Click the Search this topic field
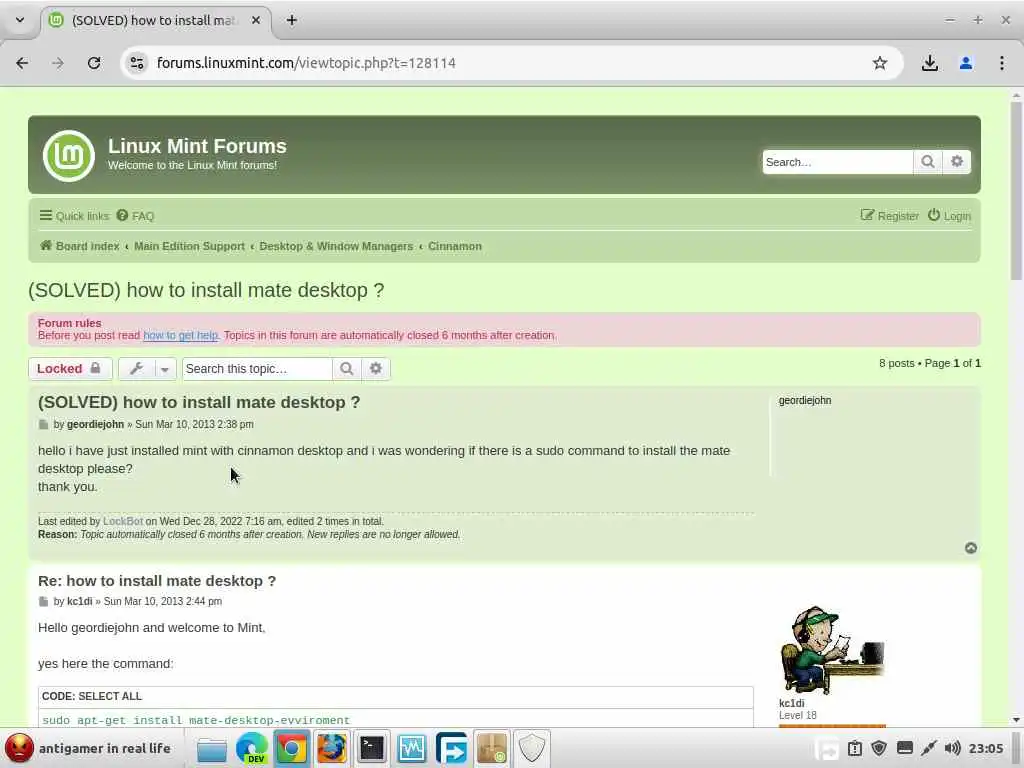 pos(257,369)
